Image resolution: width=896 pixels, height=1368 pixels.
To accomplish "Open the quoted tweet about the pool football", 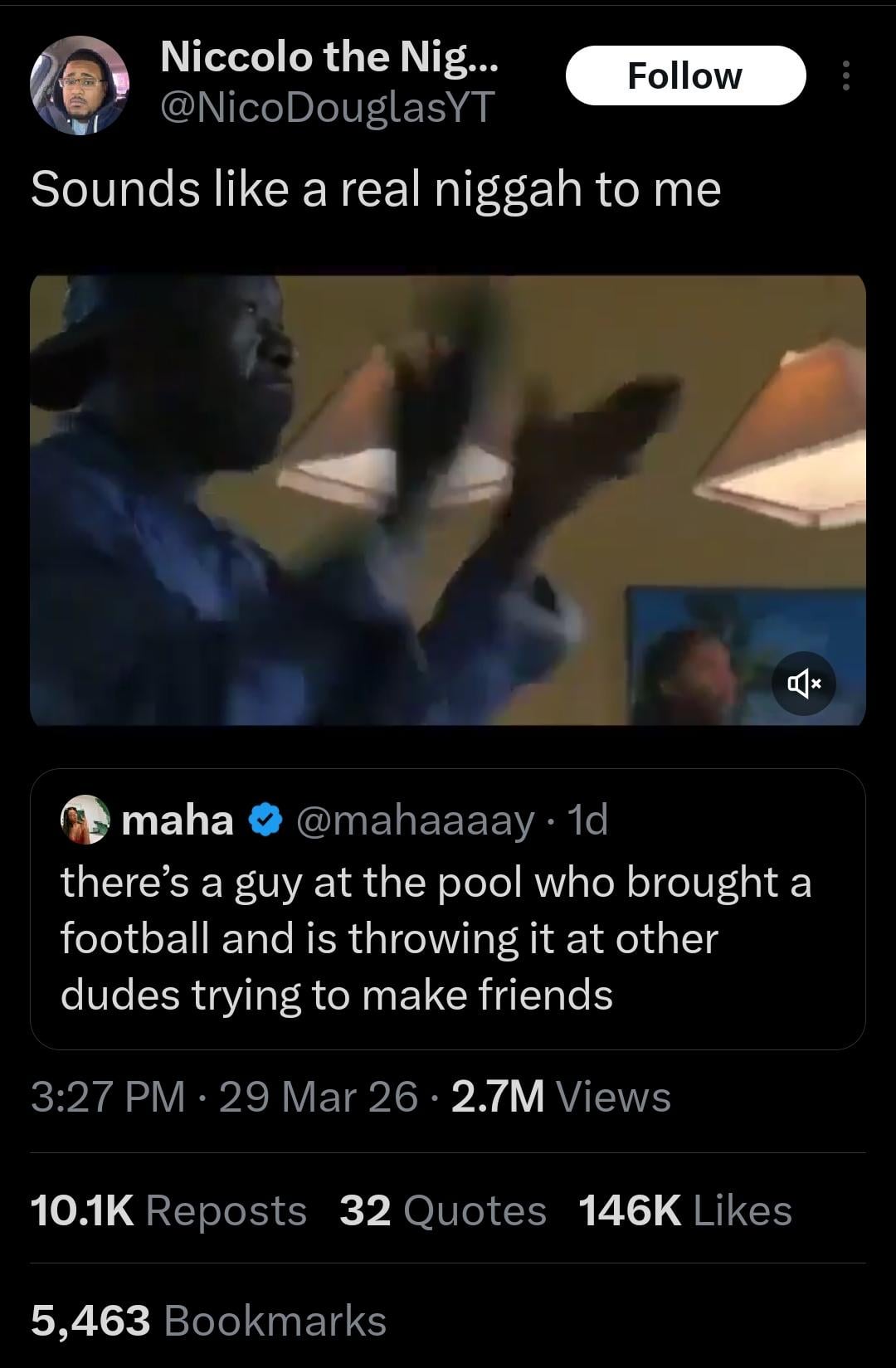I will coord(436,938).
